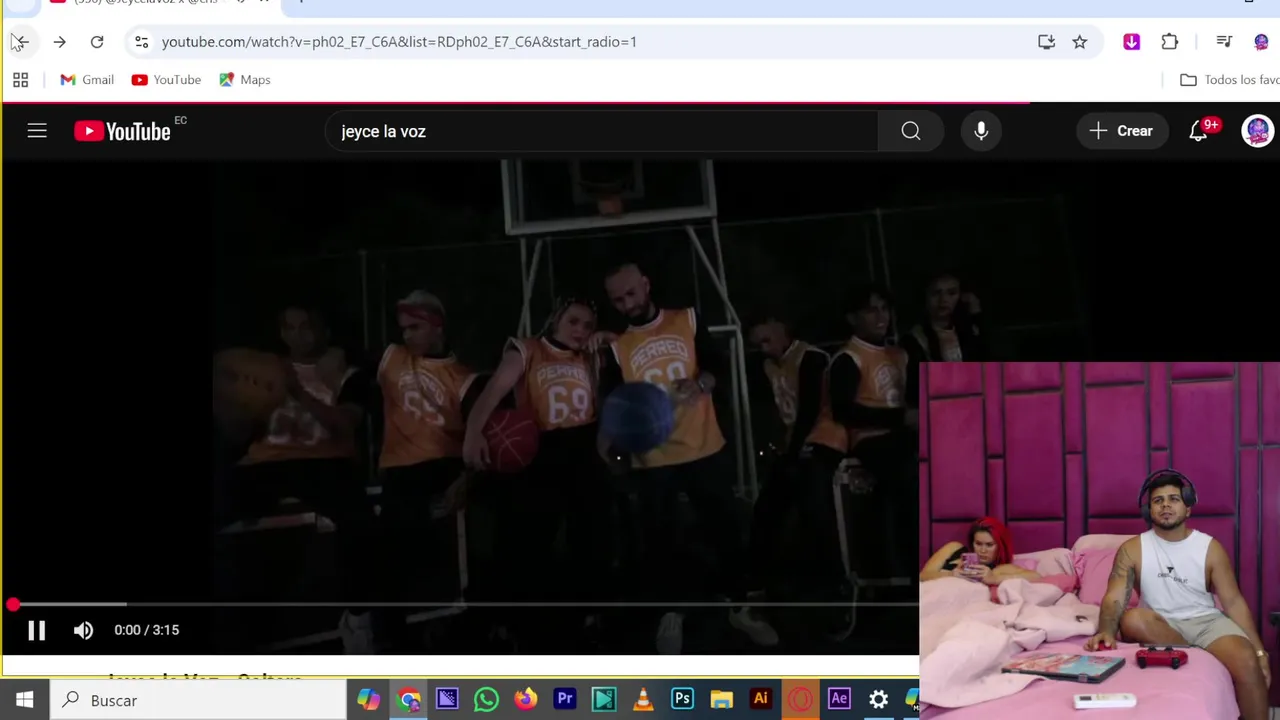Screen dimensions: 1280x720
Task: Open the Chrome profile avatar
Action: 1261,42
